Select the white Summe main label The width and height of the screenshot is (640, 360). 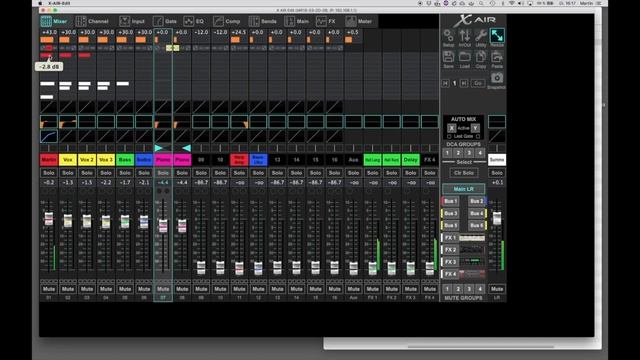pyautogui.click(x=497, y=160)
